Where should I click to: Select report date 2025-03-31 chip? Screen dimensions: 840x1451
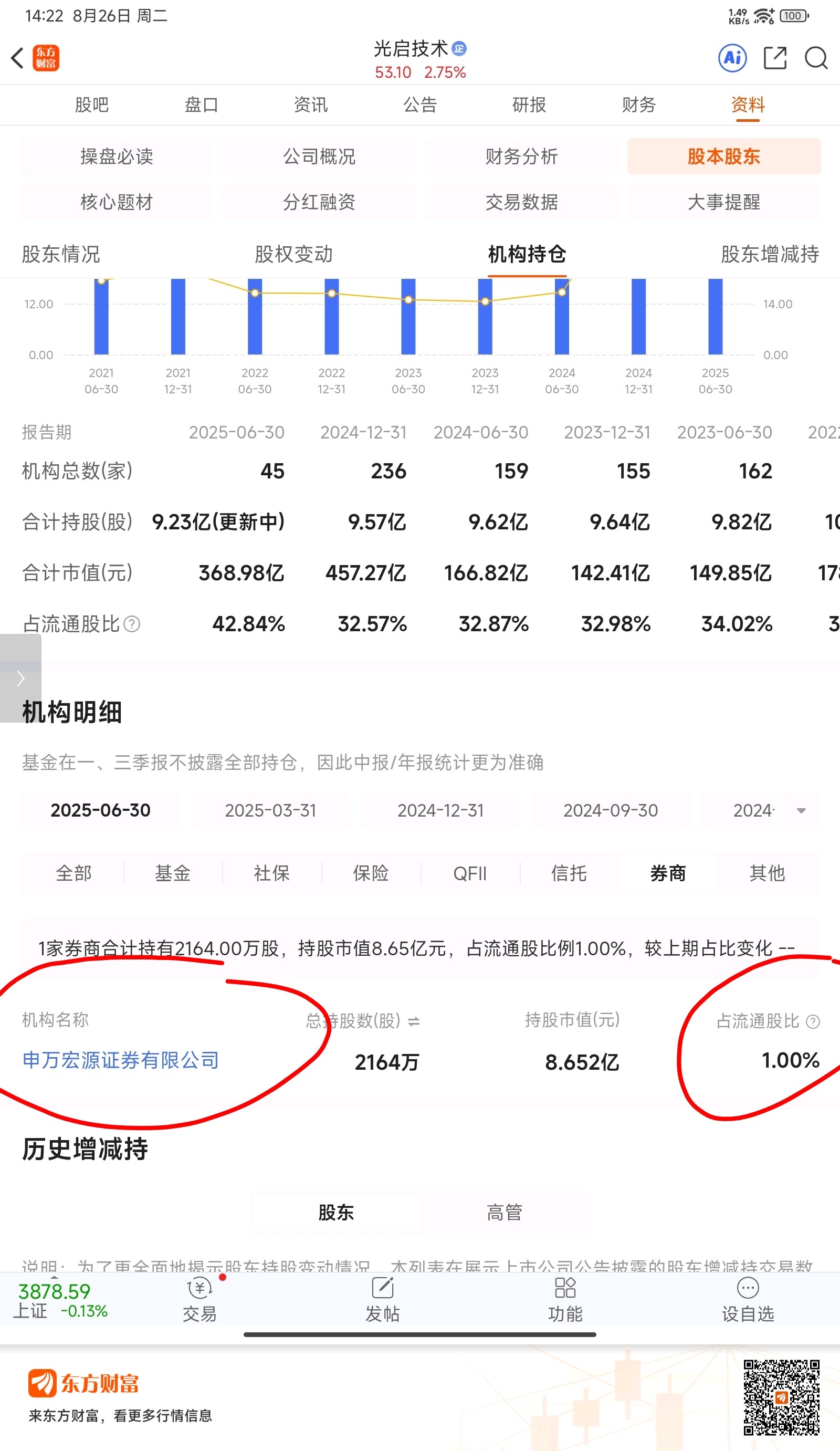(x=270, y=811)
